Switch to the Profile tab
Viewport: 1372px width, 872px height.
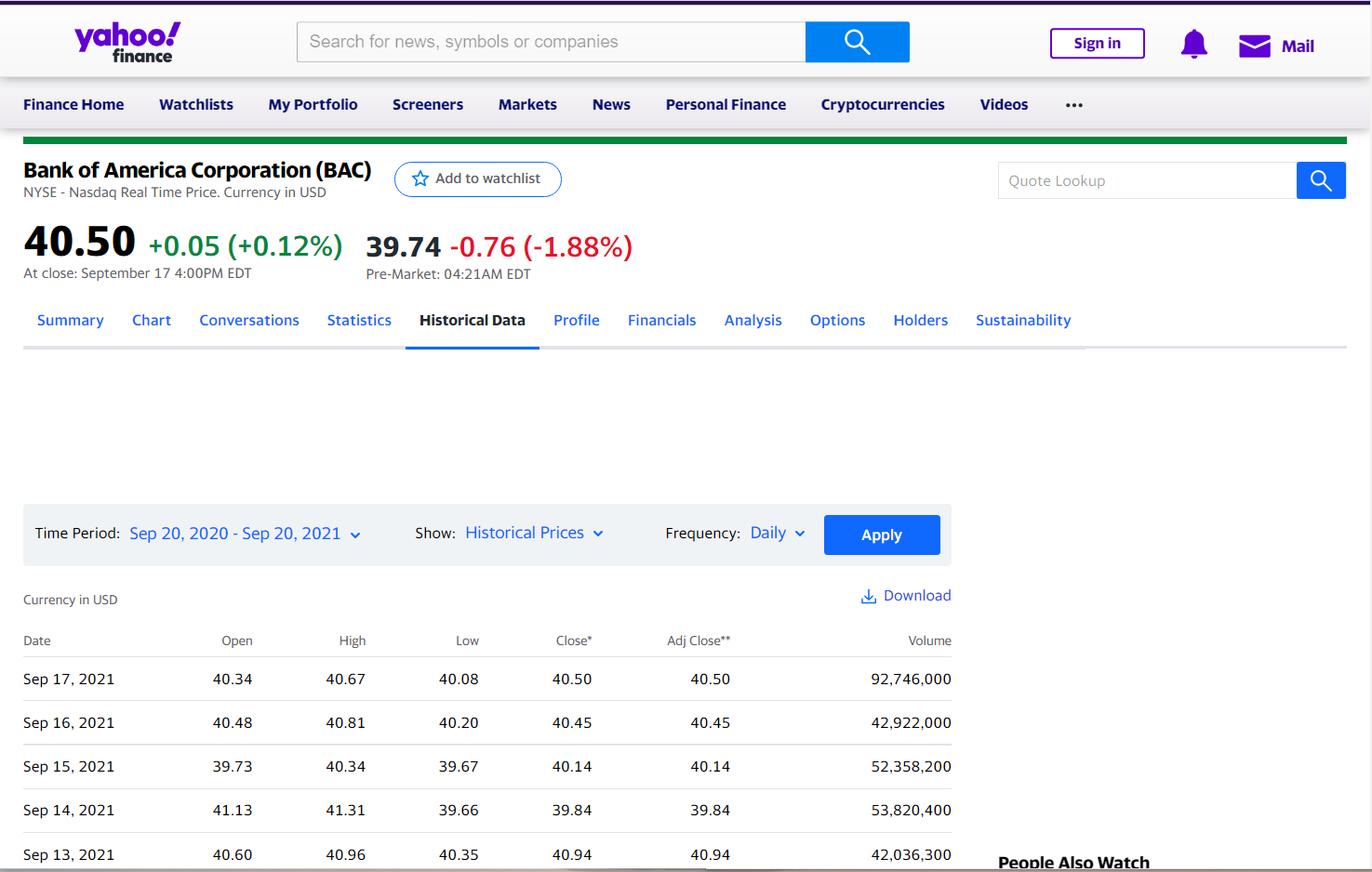click(577, 320)
